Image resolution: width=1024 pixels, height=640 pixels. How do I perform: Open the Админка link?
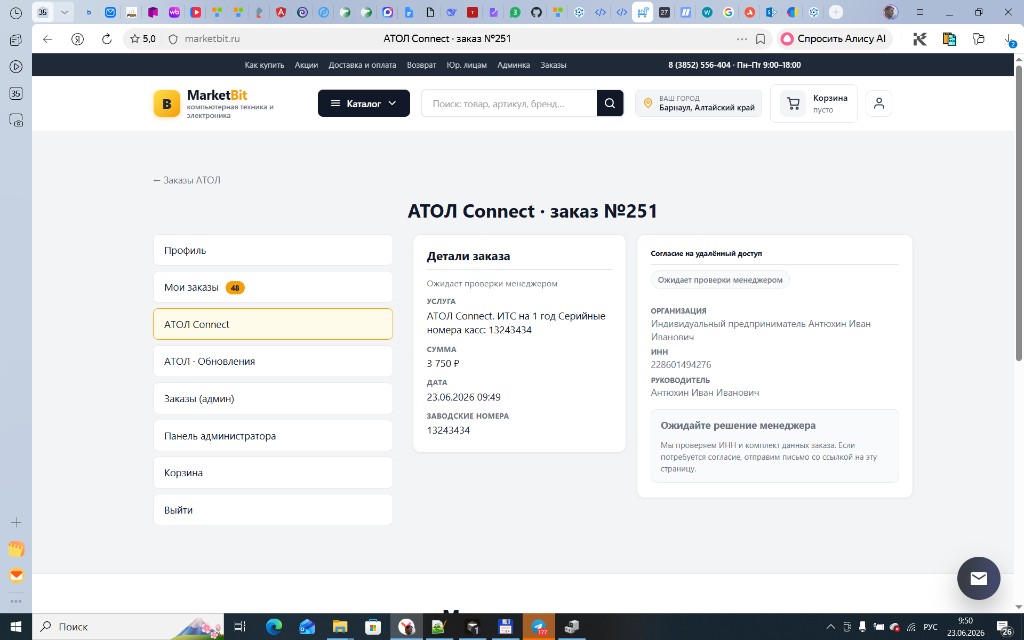tap(513, 65)
